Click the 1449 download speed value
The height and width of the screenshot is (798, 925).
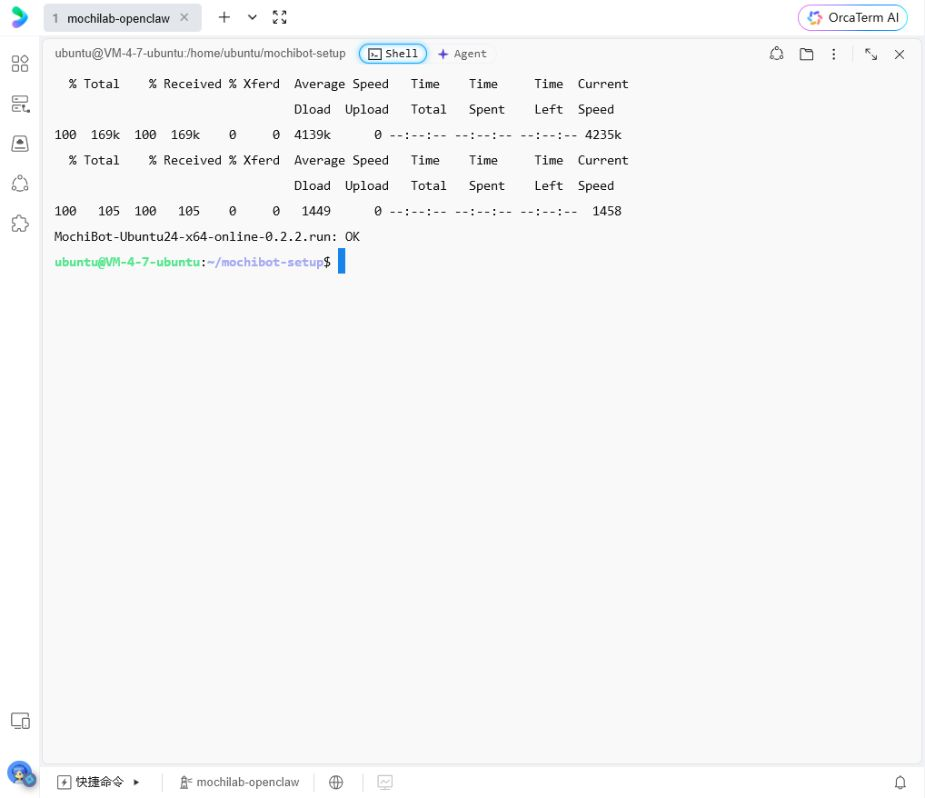tap(316, 211)
